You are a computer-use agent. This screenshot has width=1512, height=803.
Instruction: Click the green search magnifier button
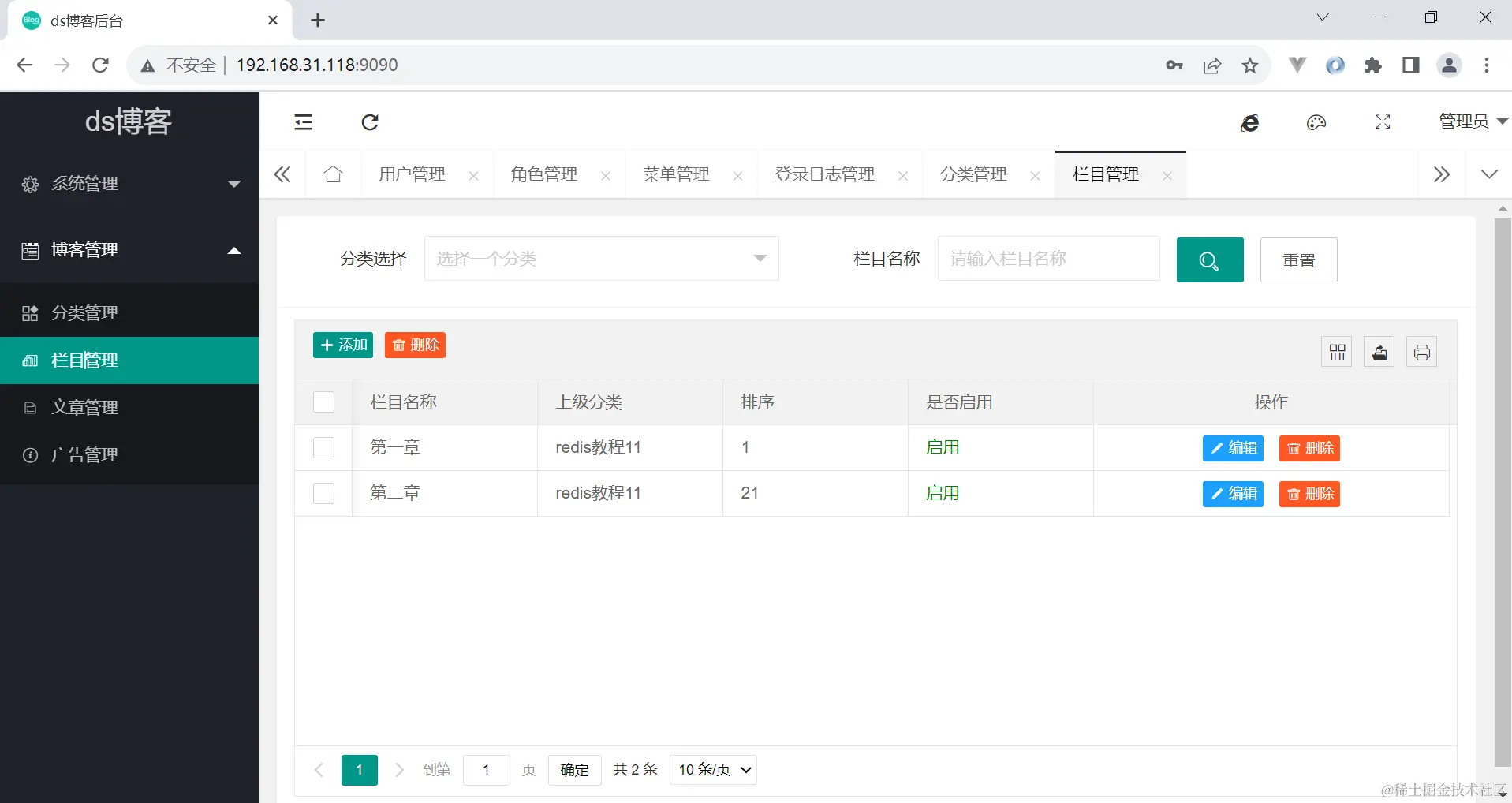pos(1210,260)
